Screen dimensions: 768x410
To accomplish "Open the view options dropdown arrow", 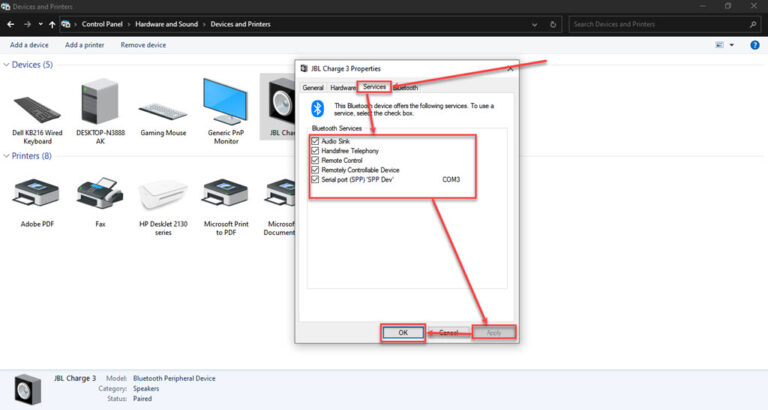I will (732, 45).
